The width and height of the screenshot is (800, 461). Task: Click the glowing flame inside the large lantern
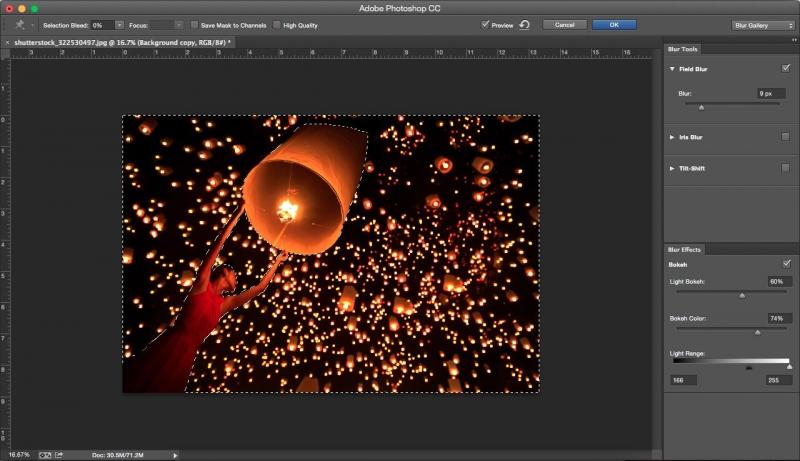point(288,210)
